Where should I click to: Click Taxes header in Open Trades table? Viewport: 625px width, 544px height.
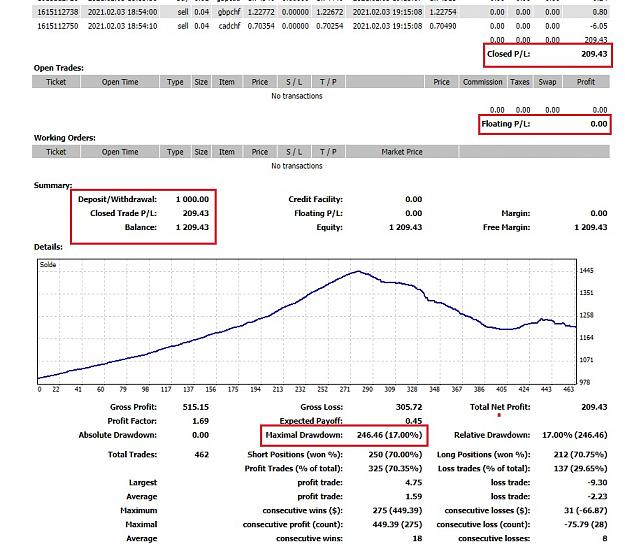pos(519,82)
